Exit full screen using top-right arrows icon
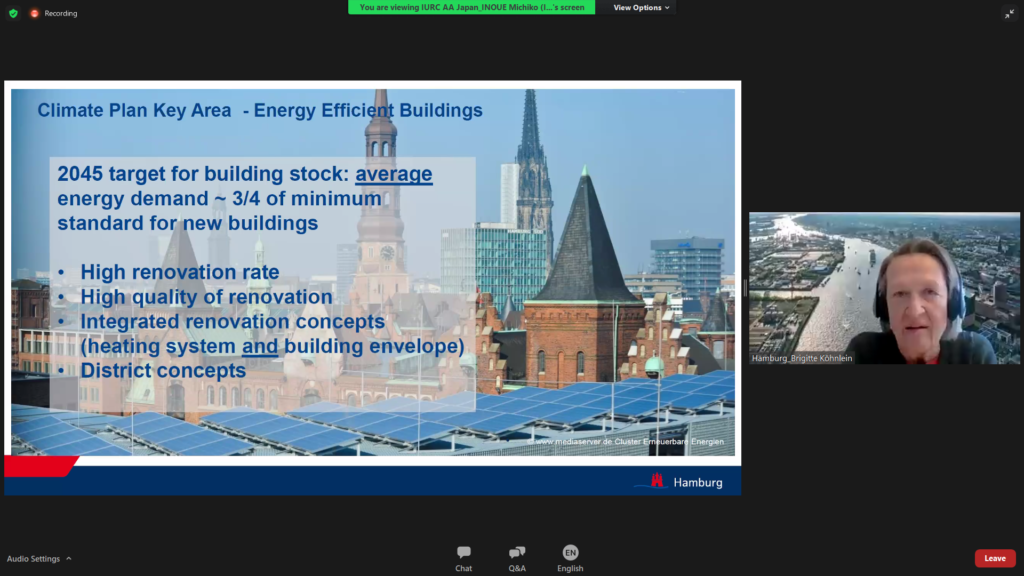Viewport: 1024px width, 576px height. (1009, 13)
